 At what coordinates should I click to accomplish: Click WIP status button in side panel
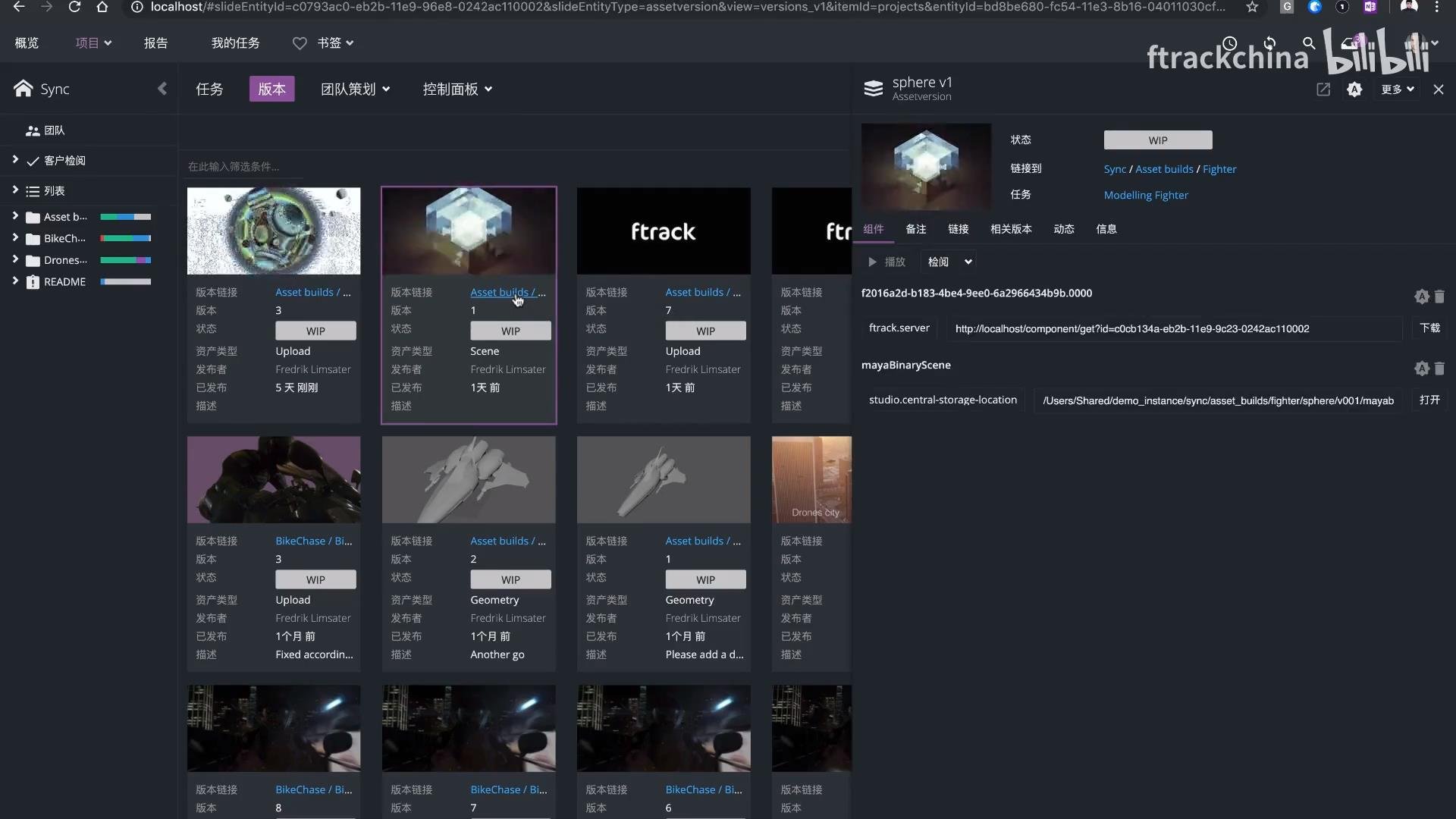[1157, 140]
